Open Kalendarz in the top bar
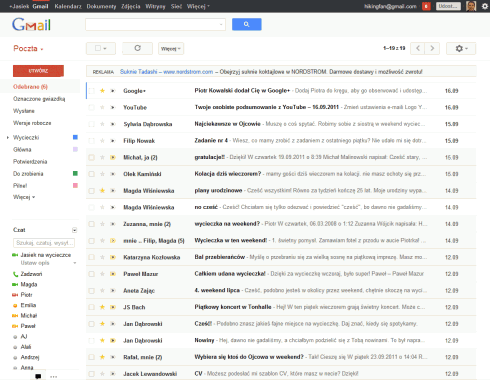 click(68, 6)
